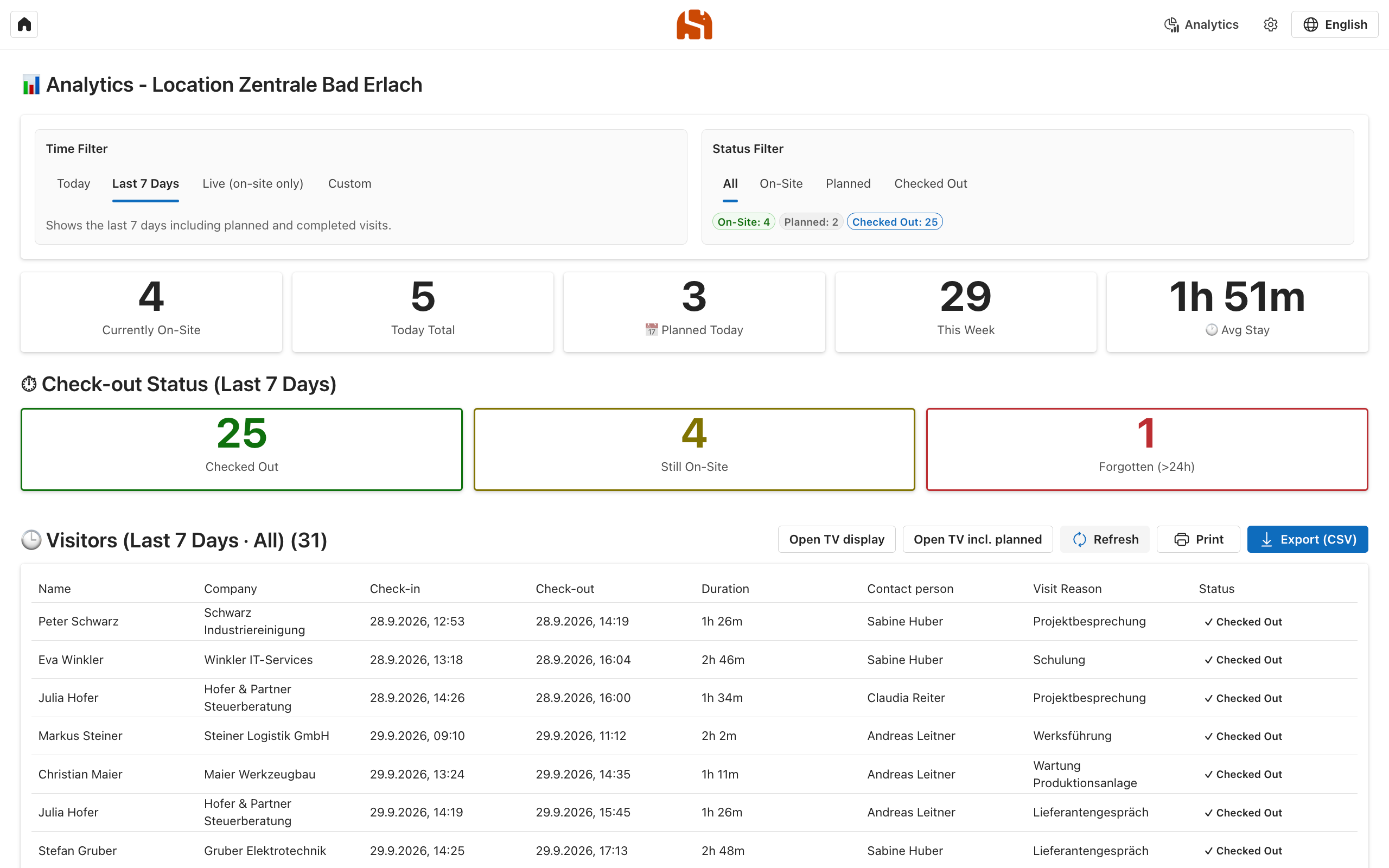This screenshot has width=1389, height=868.
Task: Switch to Live (on-site only) tab
Action: pyautogui.click(x=253, y=184)
